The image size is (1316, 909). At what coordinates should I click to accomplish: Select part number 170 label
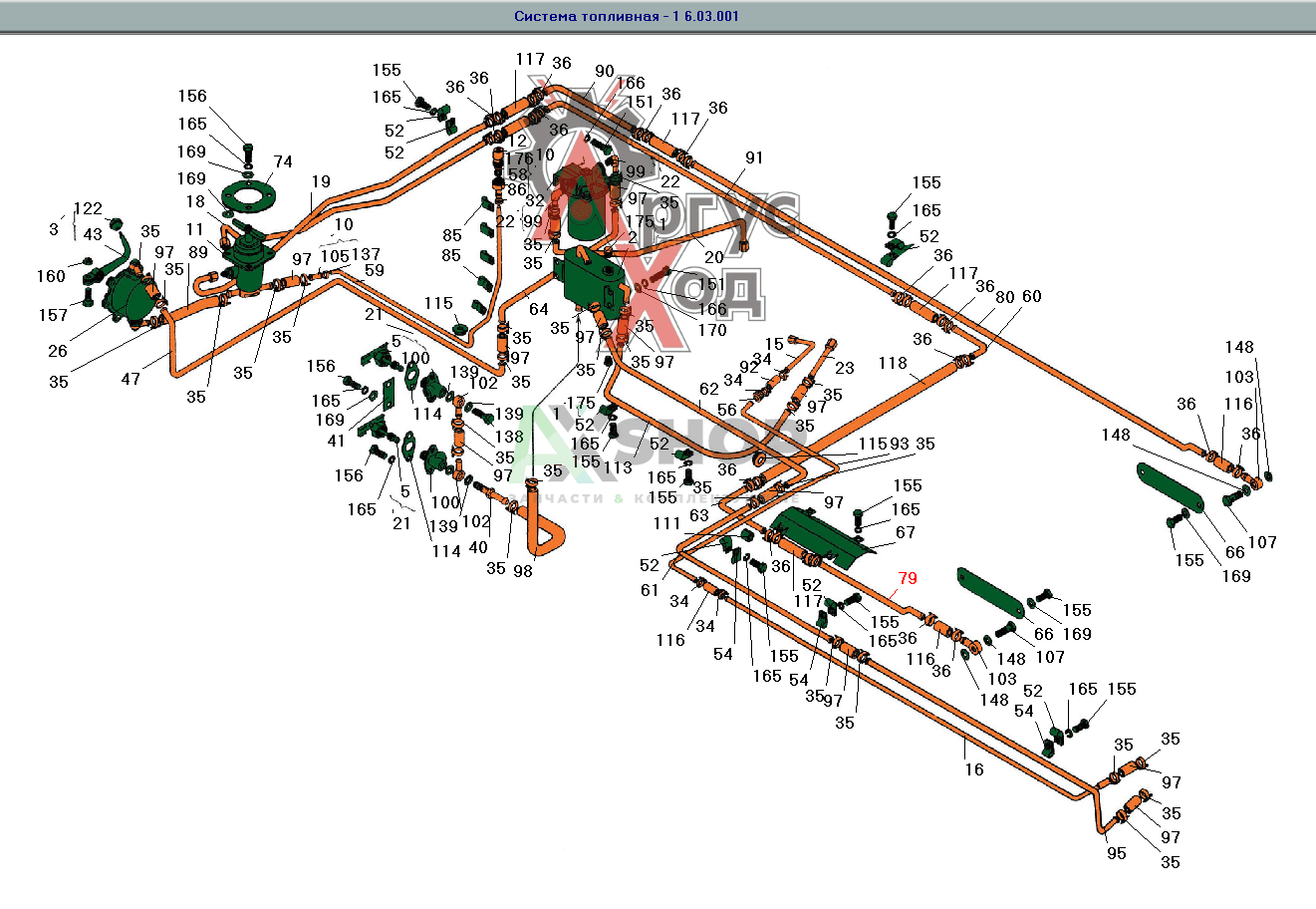pyautogui.click(x=712, y=329)
